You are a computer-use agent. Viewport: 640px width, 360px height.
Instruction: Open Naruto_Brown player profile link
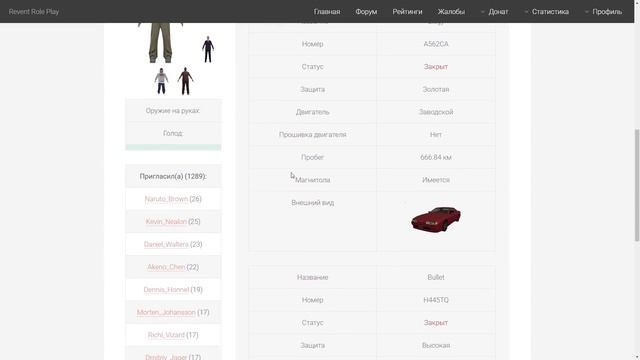click(x=166, y=199)
